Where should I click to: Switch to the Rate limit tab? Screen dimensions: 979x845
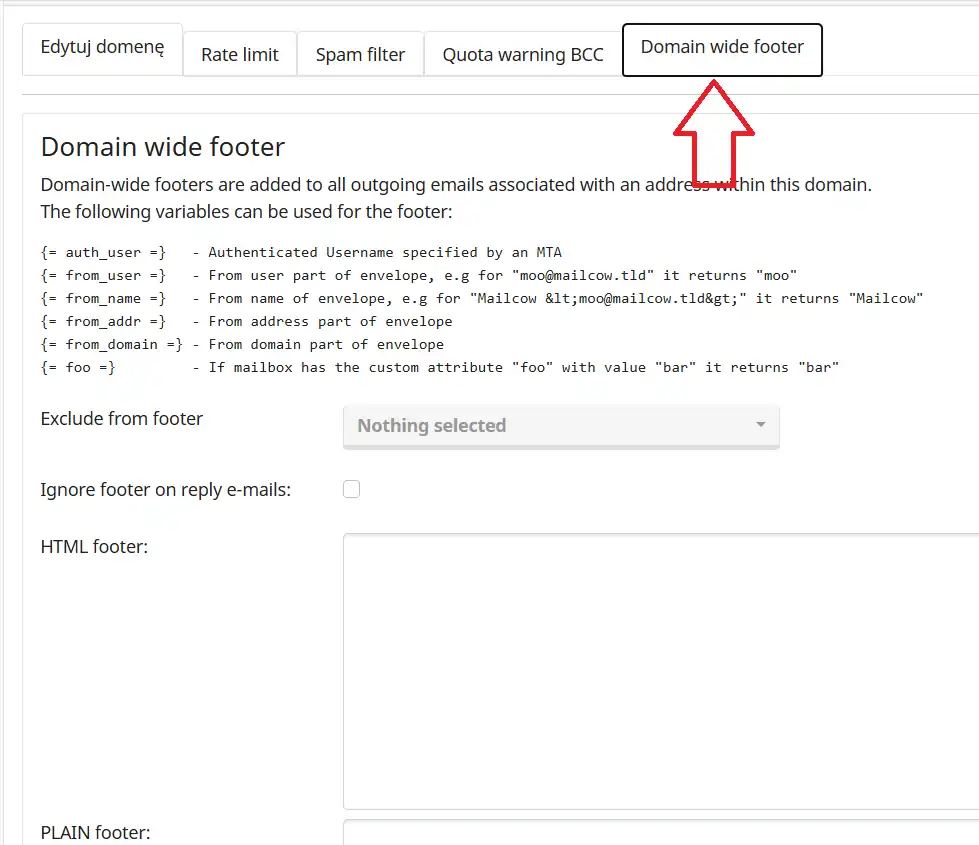[x=240, y=54]
